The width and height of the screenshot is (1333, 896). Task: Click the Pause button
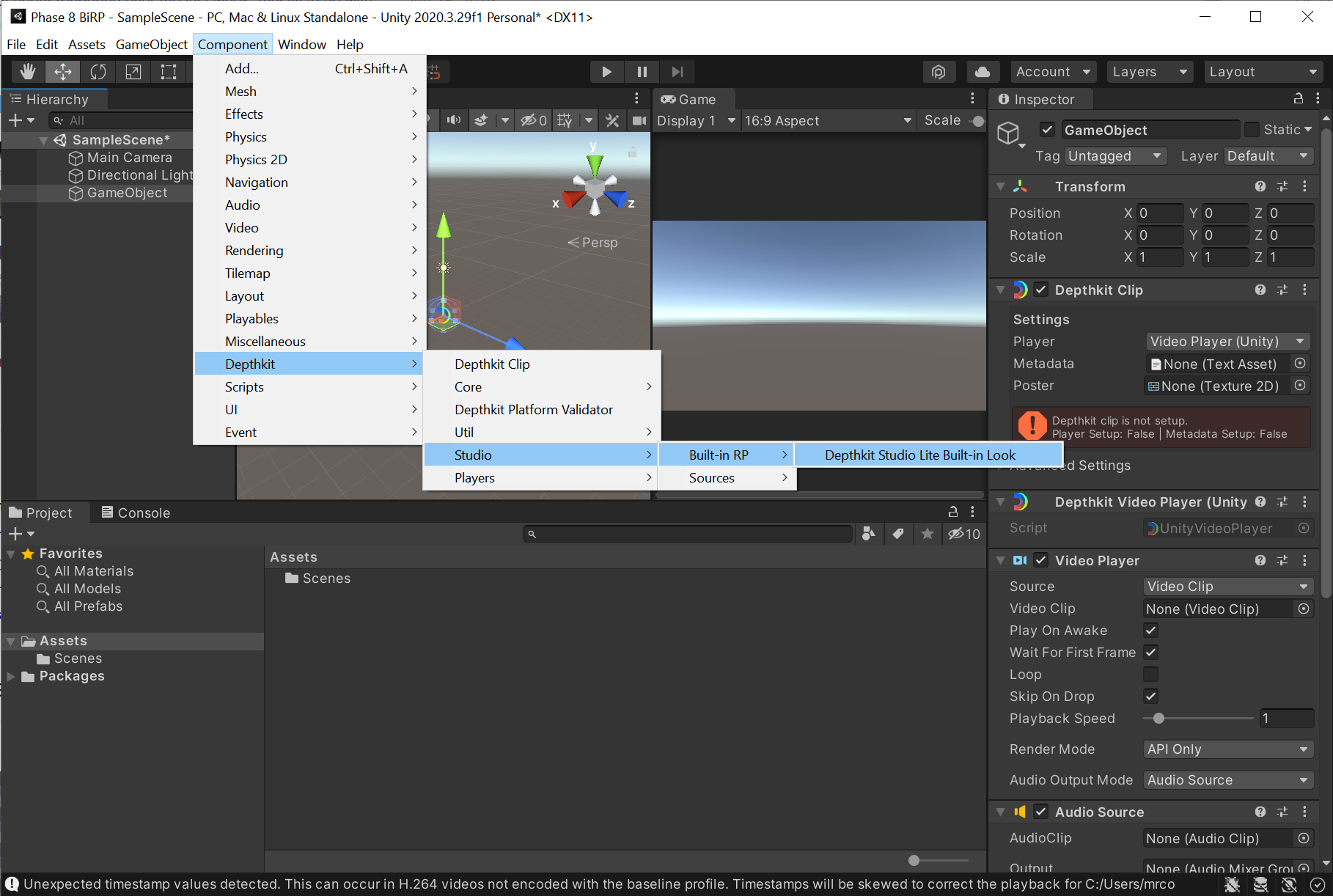pyautogui.click(x=642, y=71)
